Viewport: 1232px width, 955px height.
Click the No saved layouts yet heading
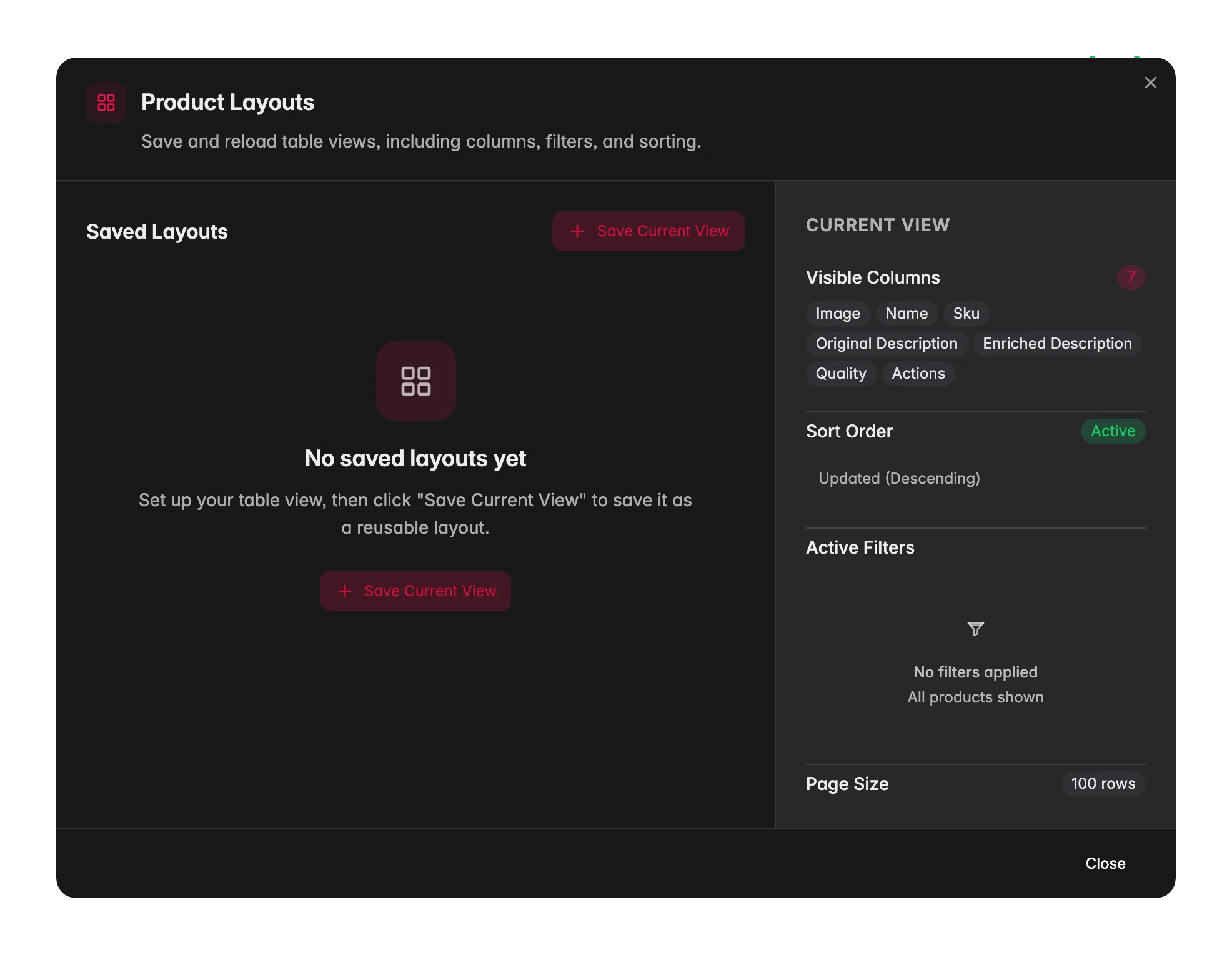[x=415, y=459]
